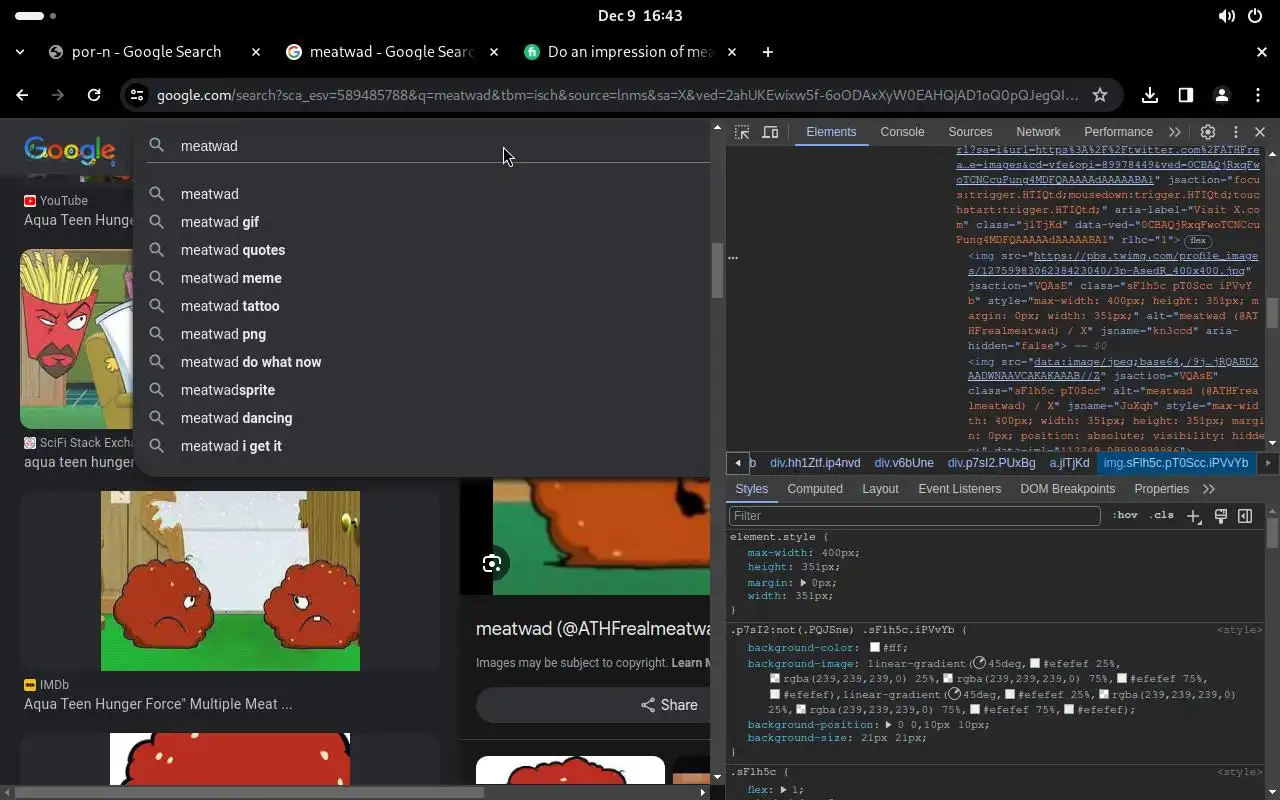Click the browser Back arrow

click(x=22, y=95)
